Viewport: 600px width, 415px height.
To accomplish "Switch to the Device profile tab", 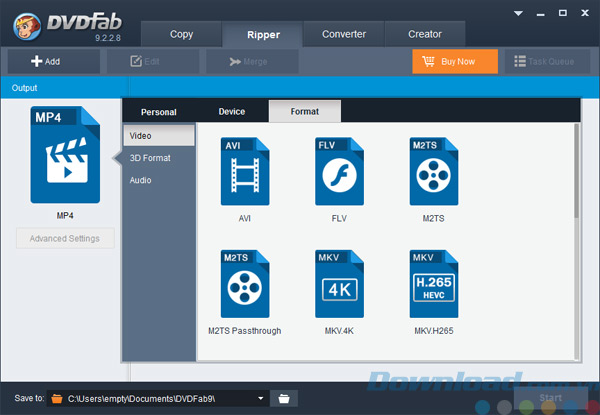I will point(232,112).
